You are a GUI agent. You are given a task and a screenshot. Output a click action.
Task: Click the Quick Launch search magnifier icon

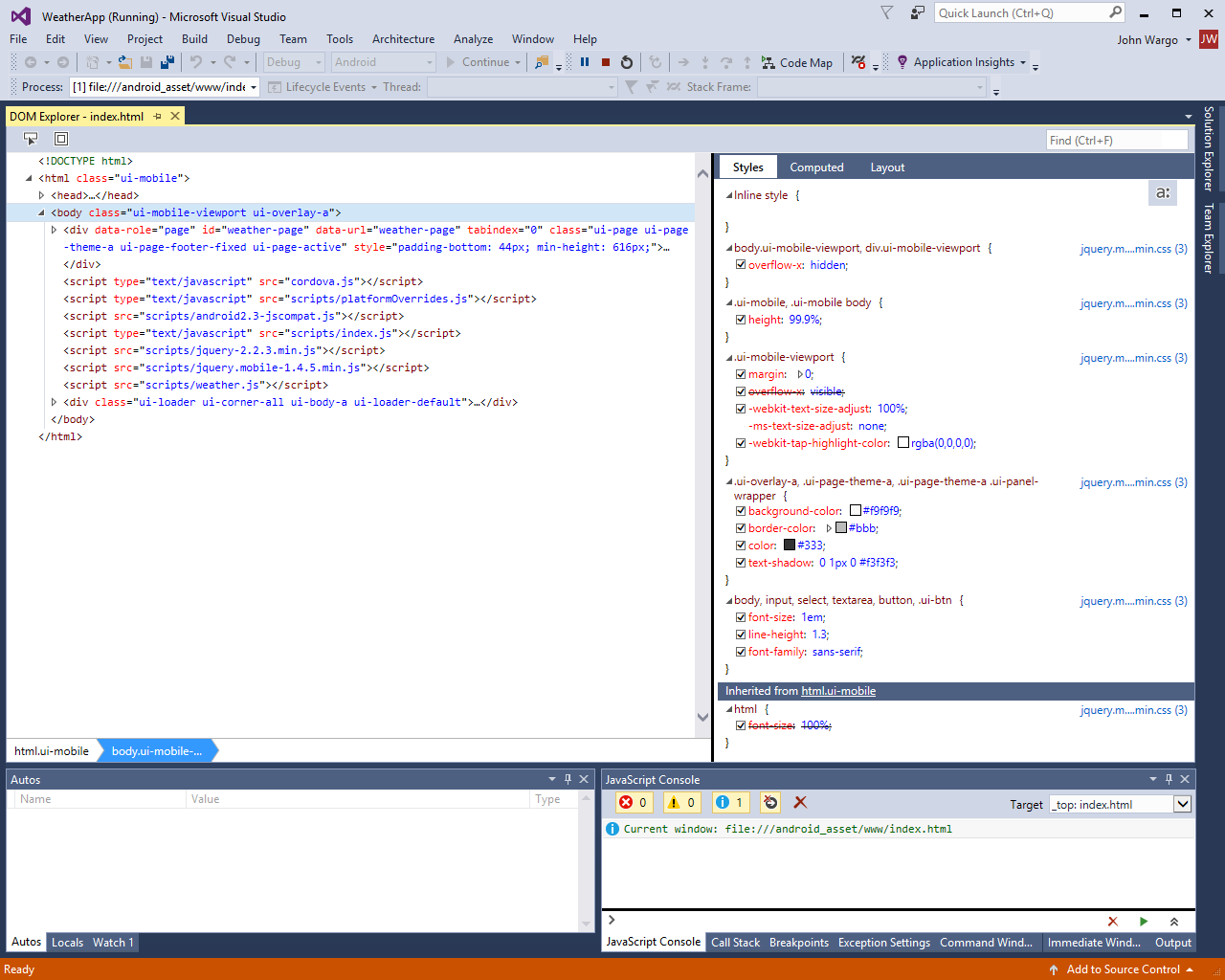click(x=1115, y=12)
